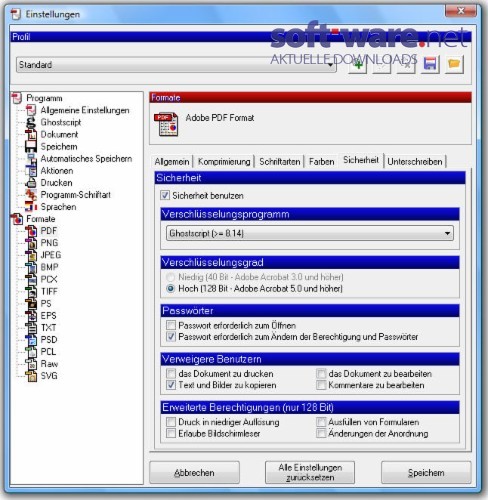Enable Passwort erforderlich zum Öffnen

171,325
